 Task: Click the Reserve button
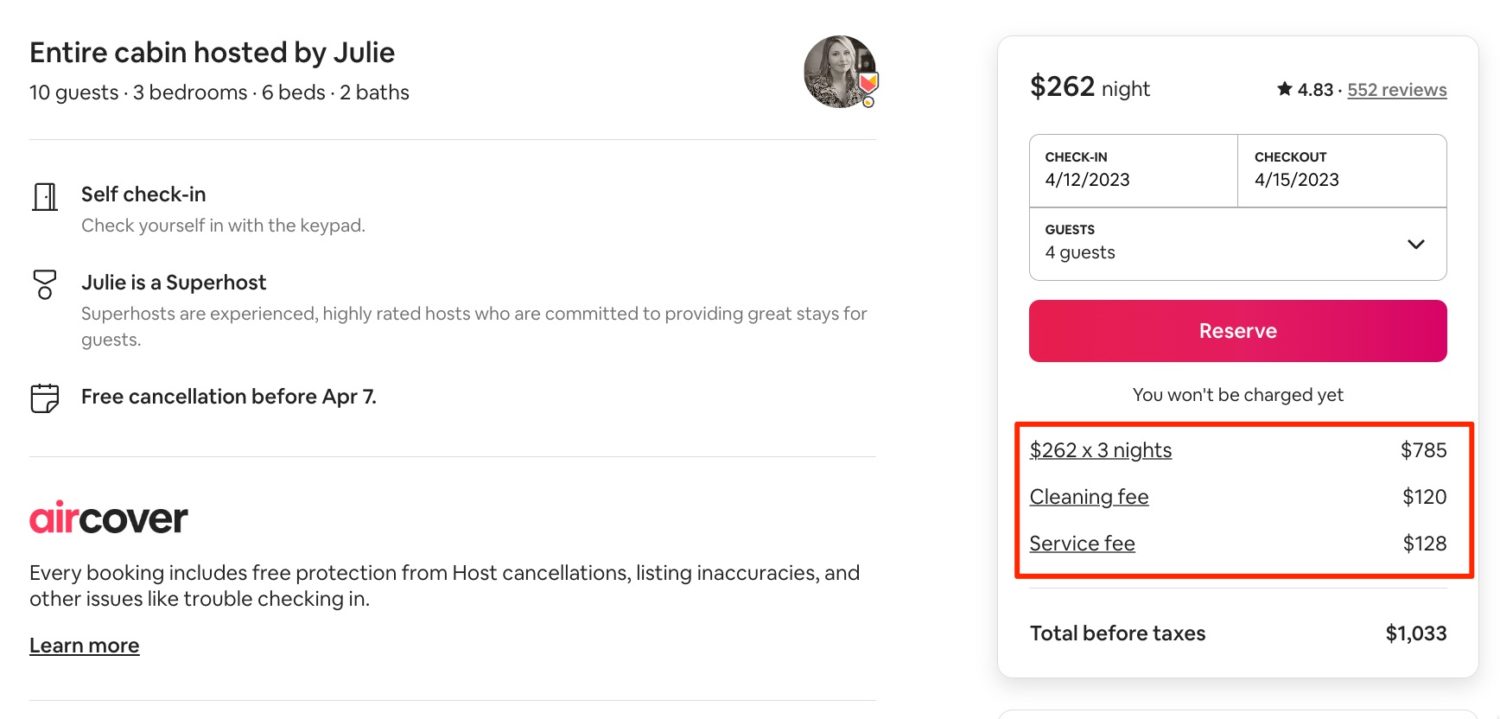(1237, 330)
